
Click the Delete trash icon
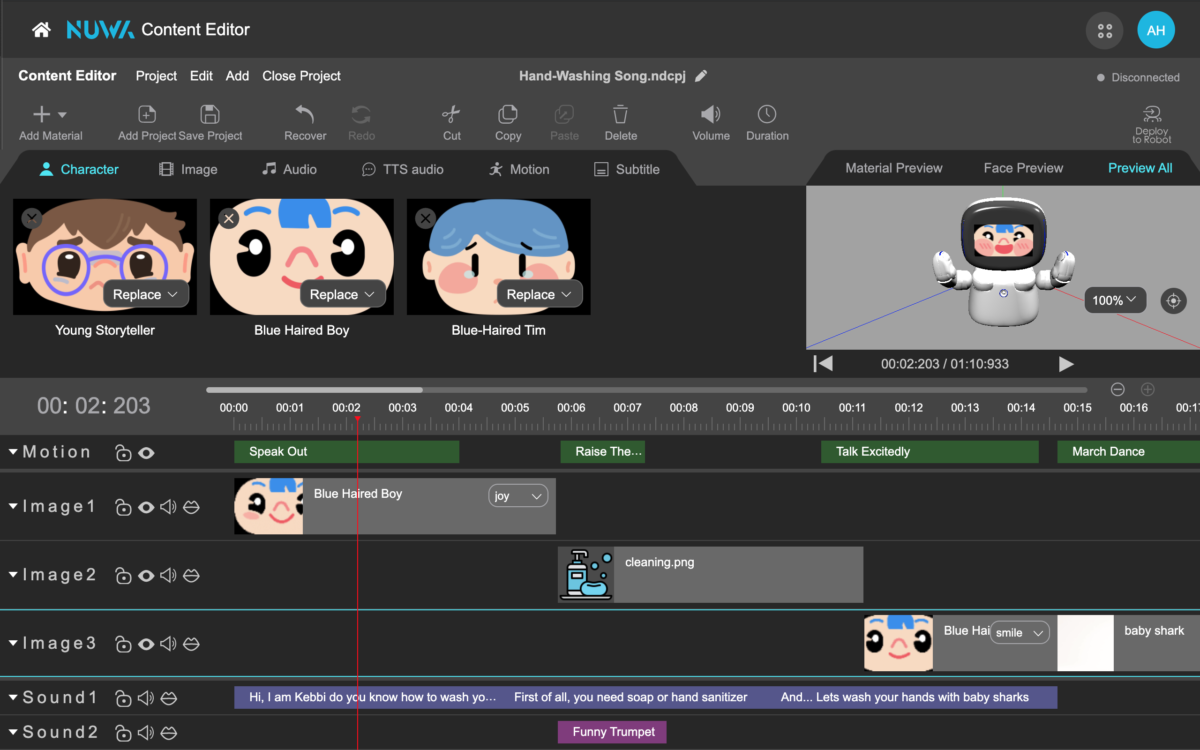coord(620,115)
